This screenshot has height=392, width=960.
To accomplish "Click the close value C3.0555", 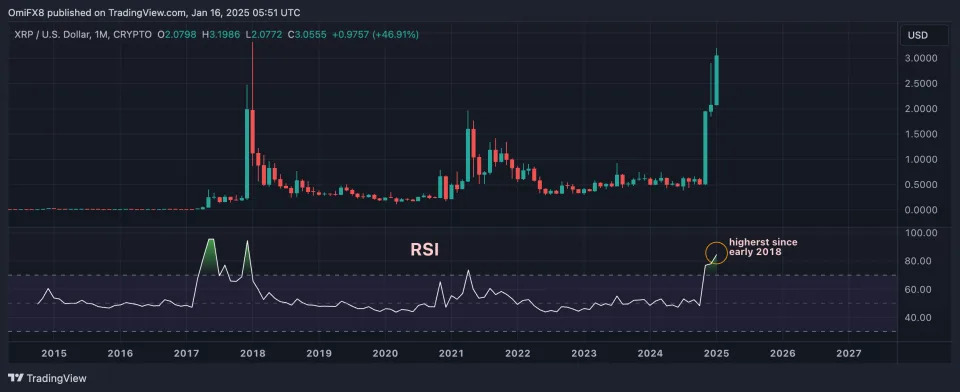I will (307, 36).
